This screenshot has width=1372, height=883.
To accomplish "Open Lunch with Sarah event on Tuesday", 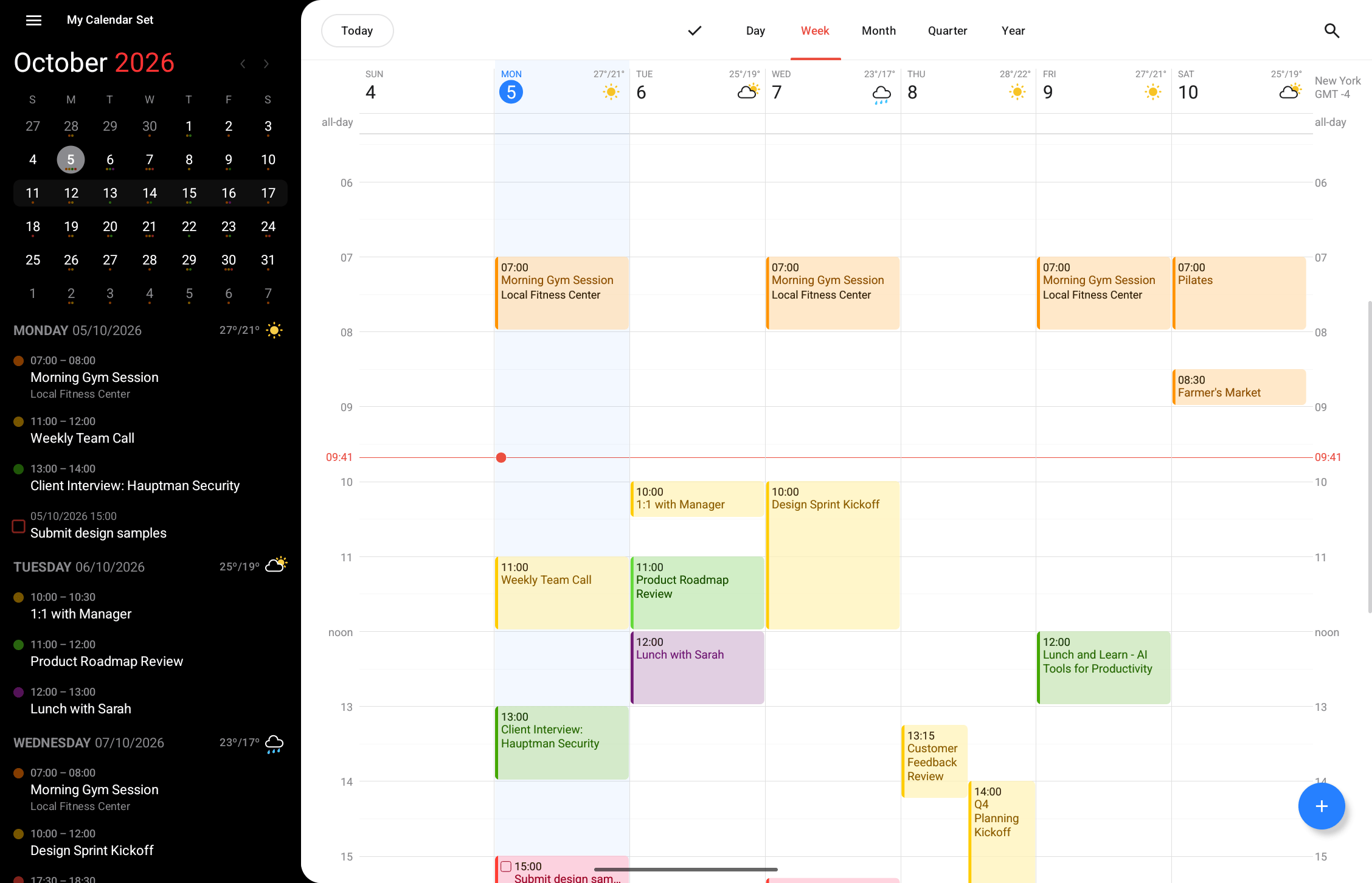I will (698, 667).
